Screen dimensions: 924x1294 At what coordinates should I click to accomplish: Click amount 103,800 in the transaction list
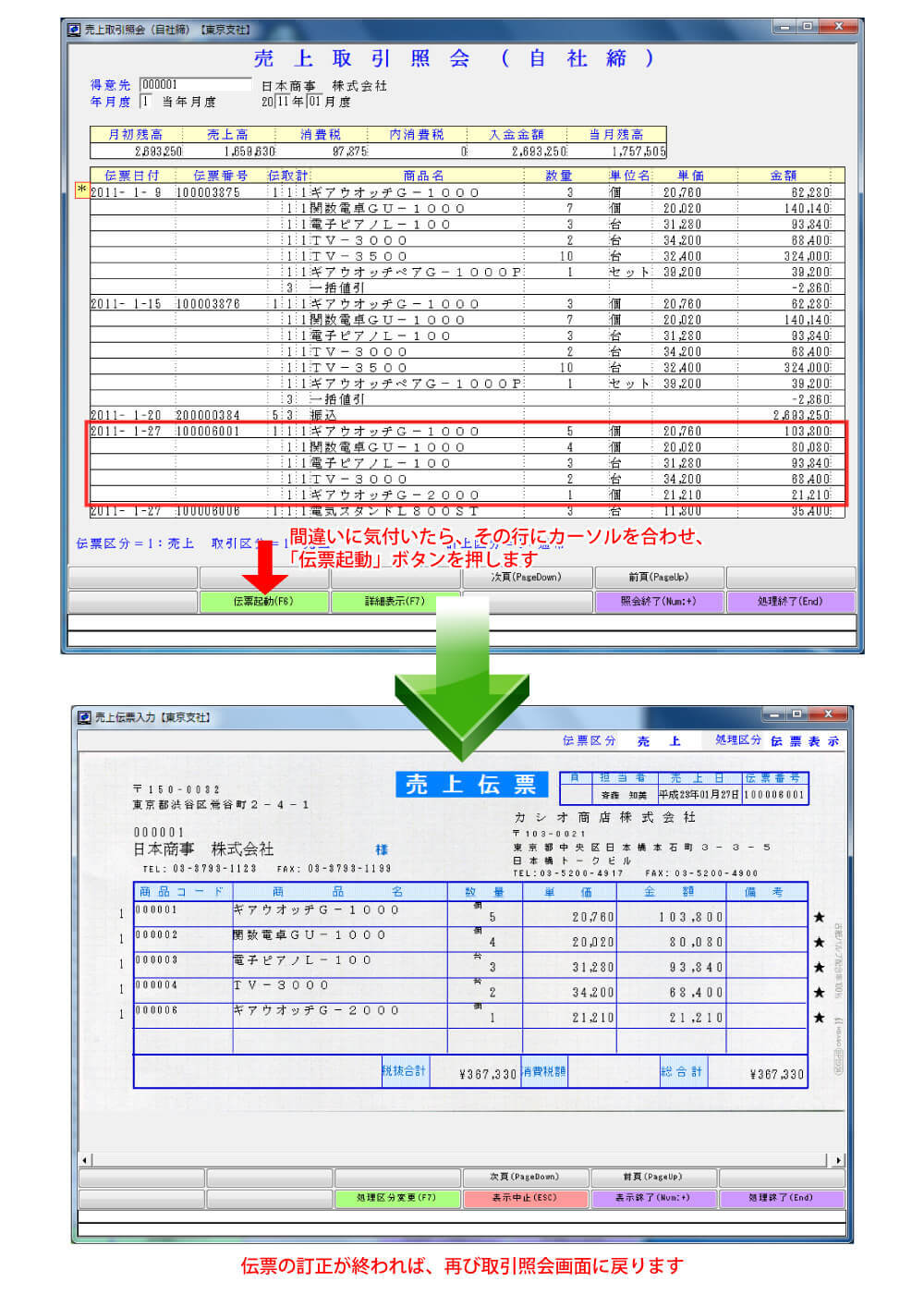pos(808,432)
